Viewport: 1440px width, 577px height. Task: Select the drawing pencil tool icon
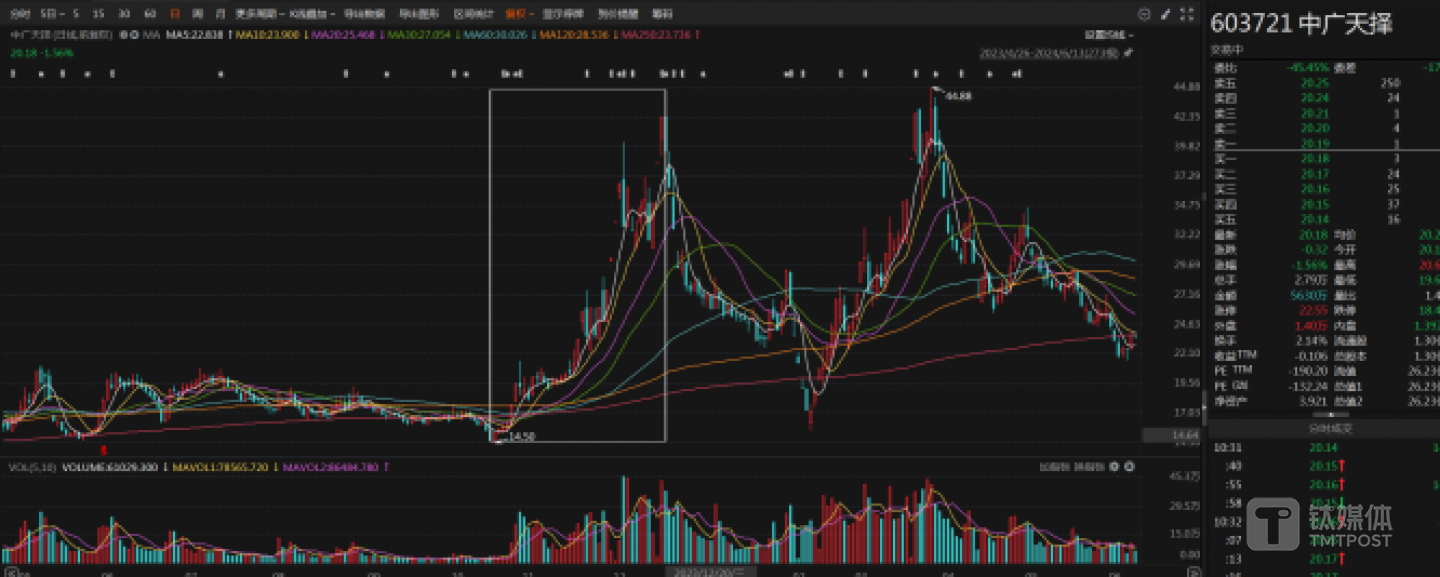click(1166, 14)
